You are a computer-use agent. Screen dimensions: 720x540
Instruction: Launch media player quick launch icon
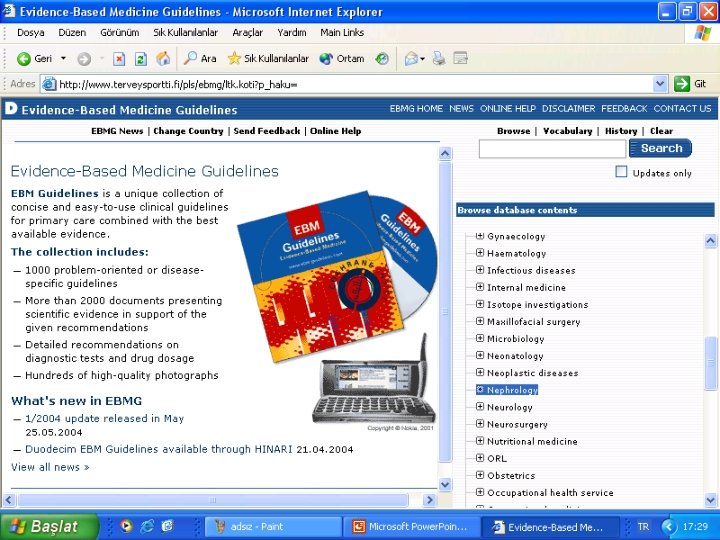pos(126,526)
